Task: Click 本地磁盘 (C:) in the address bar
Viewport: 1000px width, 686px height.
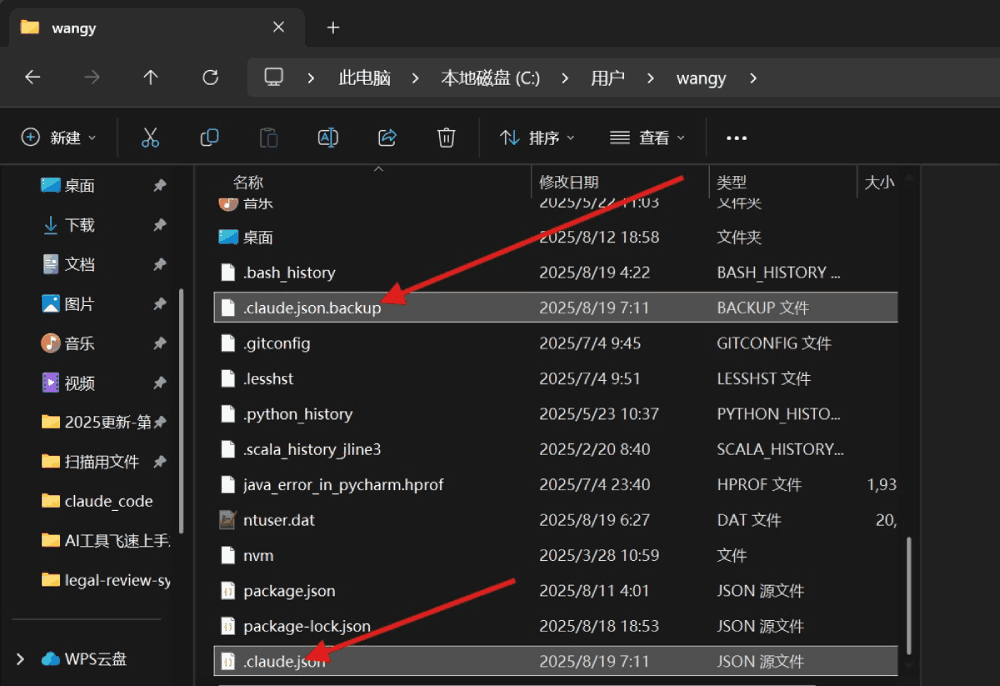Action: [x=490, y=78]
